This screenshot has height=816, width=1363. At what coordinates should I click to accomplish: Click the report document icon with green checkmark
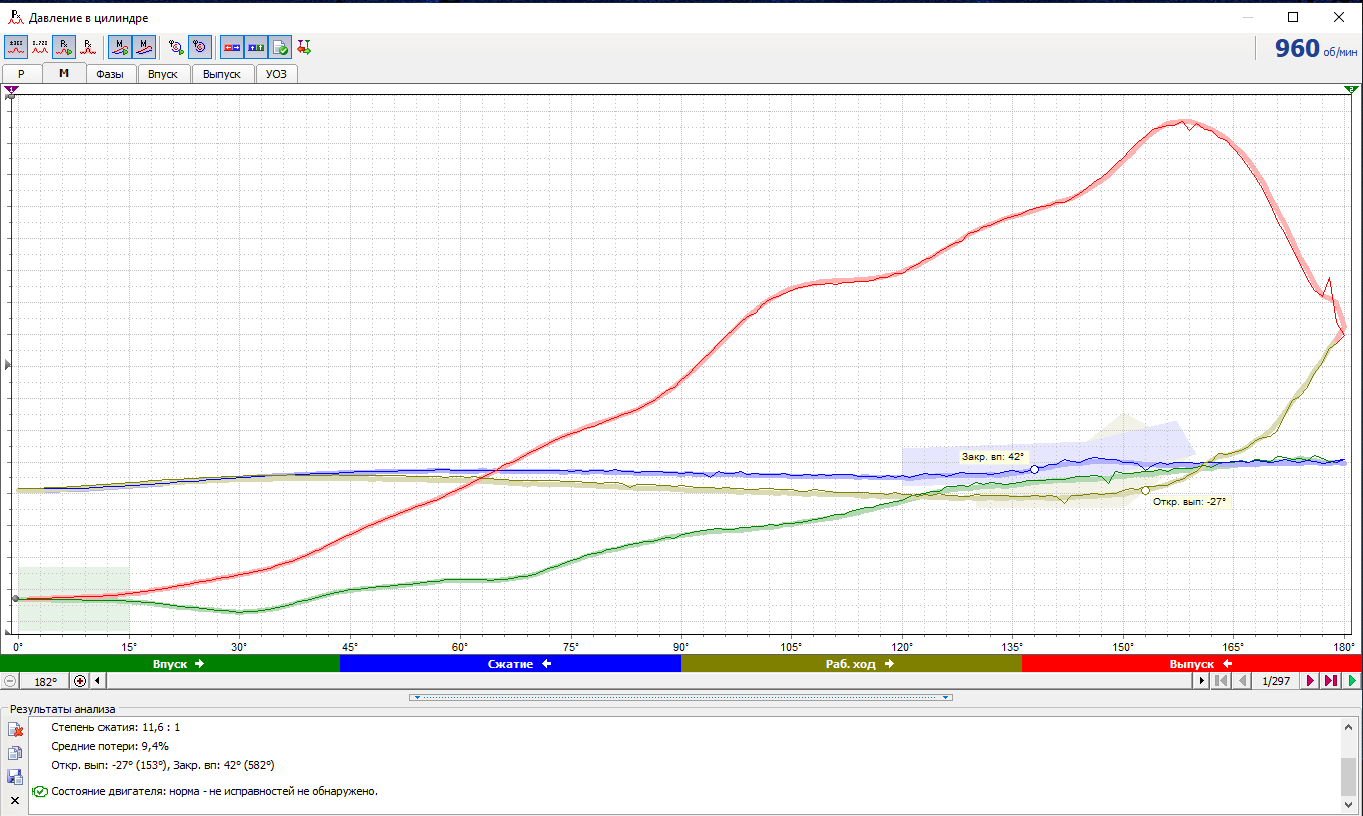point(280,46)
